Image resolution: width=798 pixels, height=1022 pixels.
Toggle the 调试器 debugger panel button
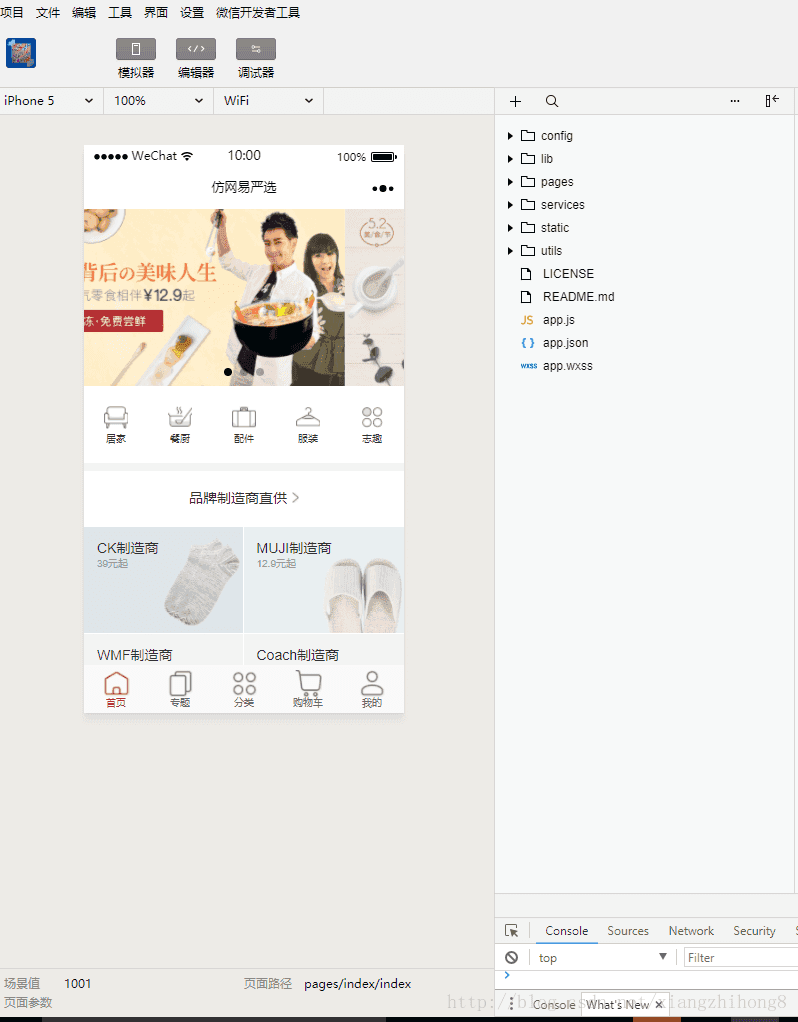pyautogui.click(x=256, y=49)
